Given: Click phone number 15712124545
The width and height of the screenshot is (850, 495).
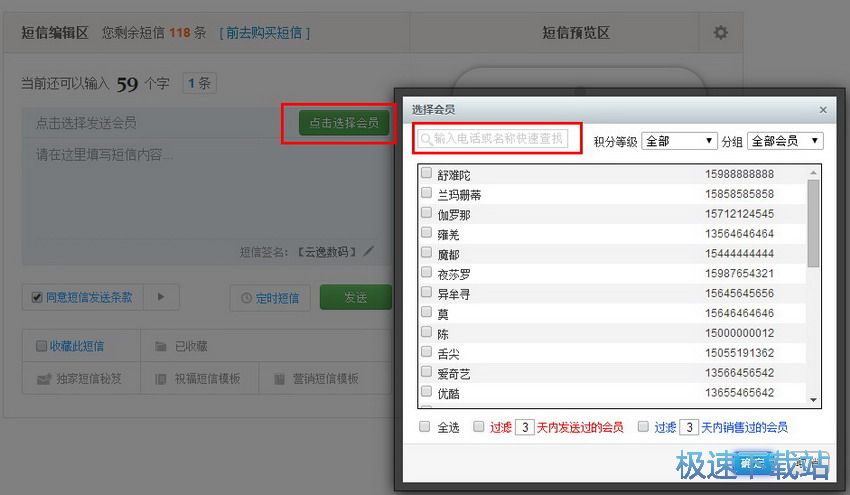Looking at the screenshot, I should (x=739, y=214).
